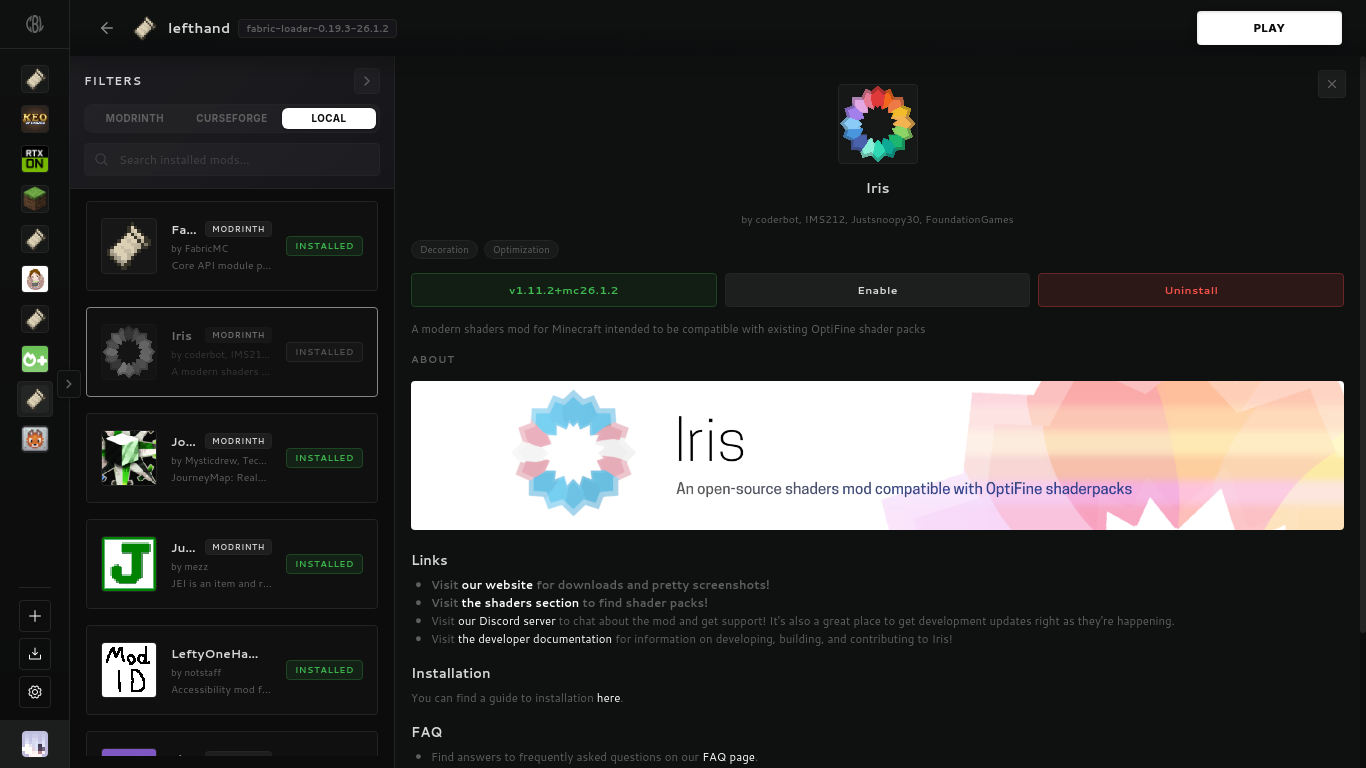Open the account avatar in the sidebar corner
The width and height of the screenshot is (1366, 768).
pos(35,744)
